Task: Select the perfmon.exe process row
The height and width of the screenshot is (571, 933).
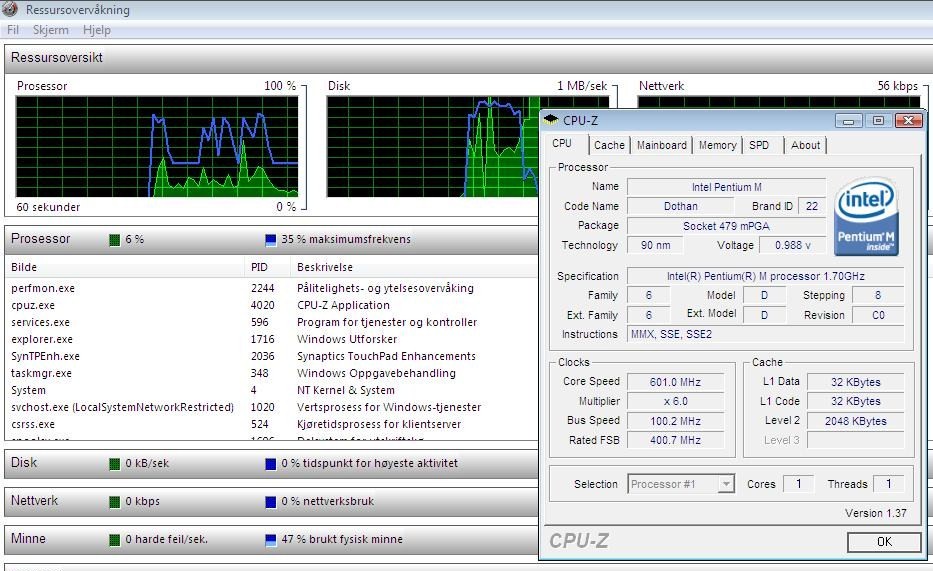Action: [272, 288]
